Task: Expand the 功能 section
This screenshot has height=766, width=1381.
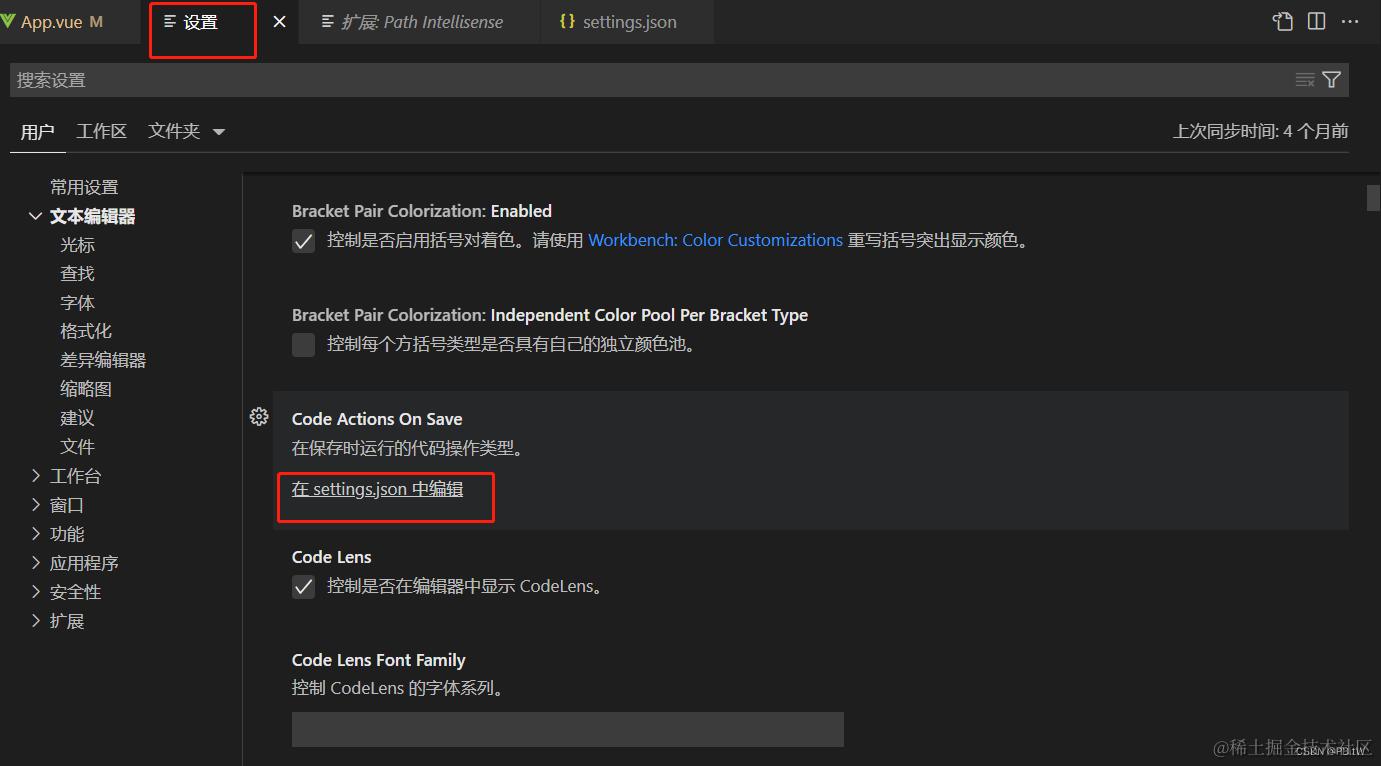Action: (36, 534)
